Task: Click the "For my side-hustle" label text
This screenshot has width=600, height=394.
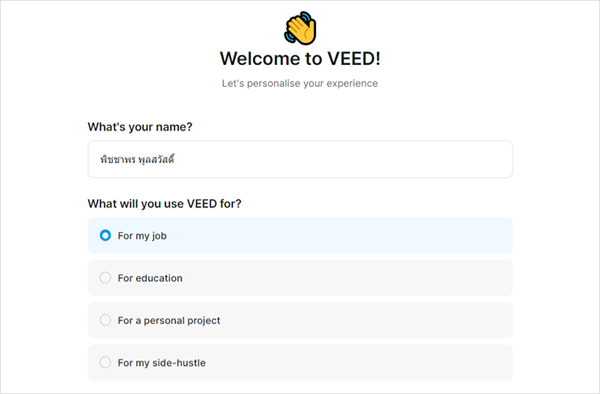Action: [x=161, y=363]
